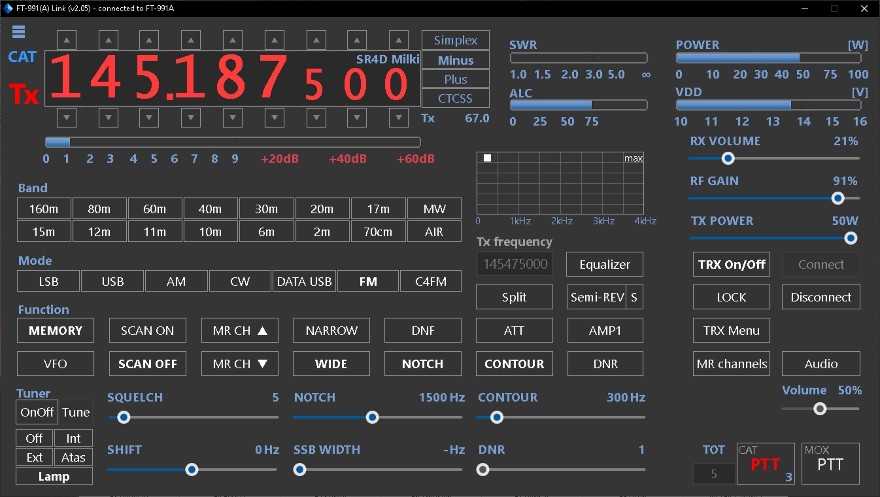This screenshot has height=497, width=880.
Task: Enable AMP1 preamp
Action: tap(605, 330)
